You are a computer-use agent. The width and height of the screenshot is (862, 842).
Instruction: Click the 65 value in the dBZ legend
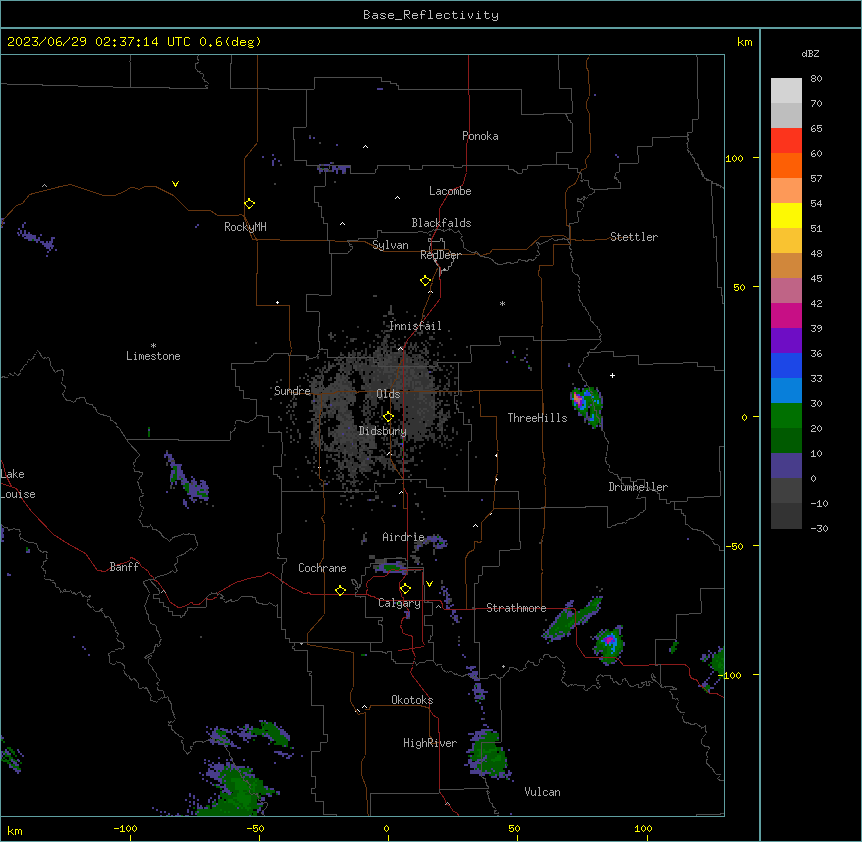point(816,129)
